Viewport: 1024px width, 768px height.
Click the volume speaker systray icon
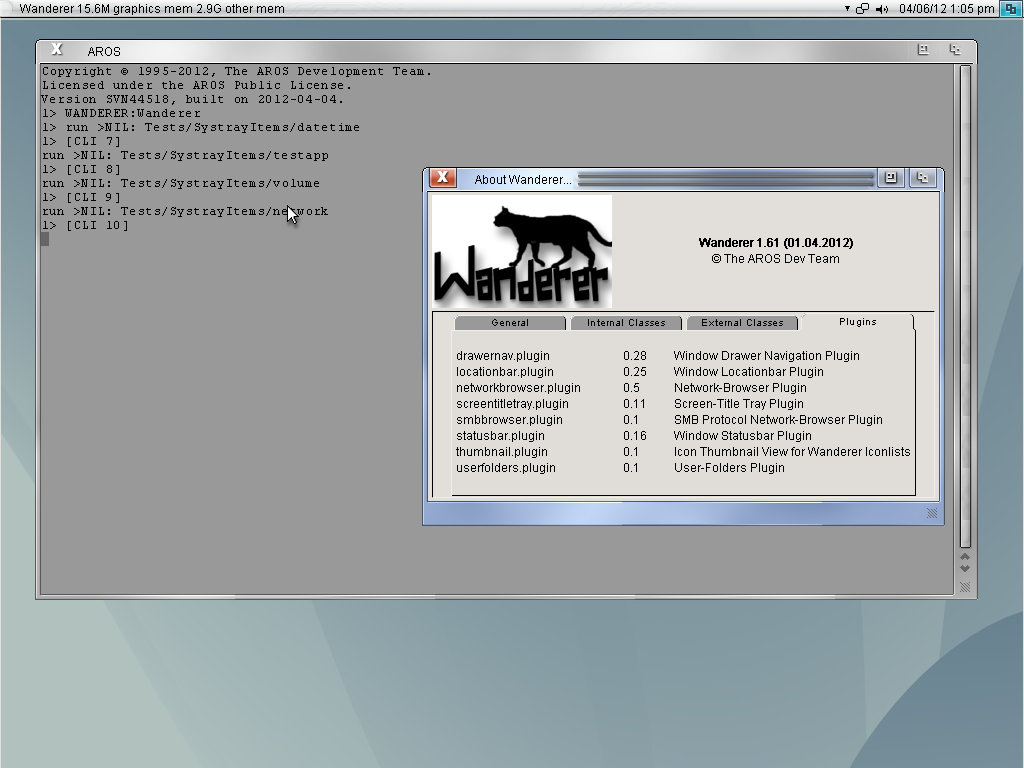click(x=882, y=9)
